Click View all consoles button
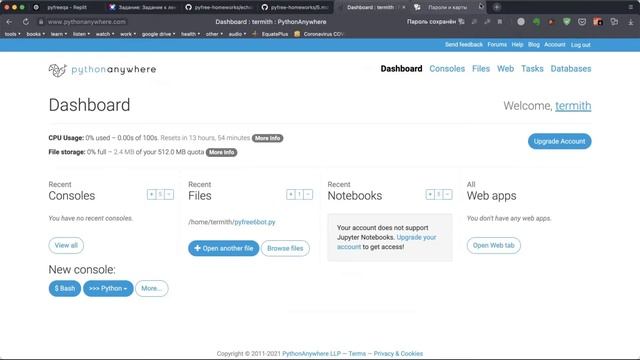 coord(66,245)
